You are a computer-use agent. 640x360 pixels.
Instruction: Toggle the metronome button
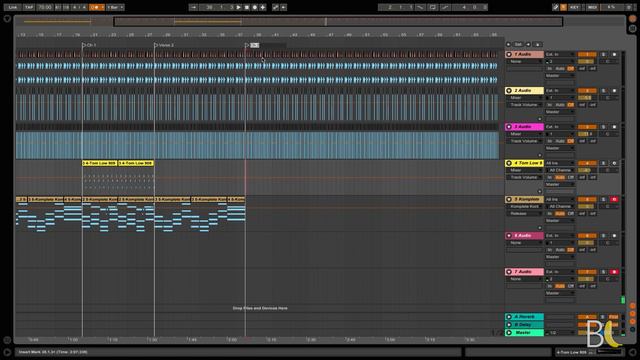click(96, 7)
